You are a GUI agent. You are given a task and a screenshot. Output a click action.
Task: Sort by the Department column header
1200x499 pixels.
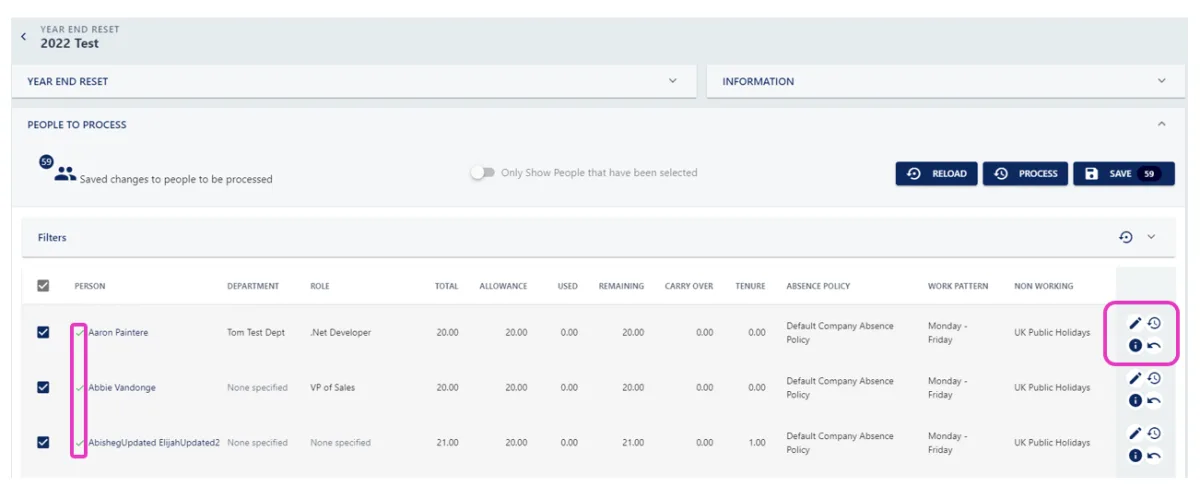click(253, 286)
